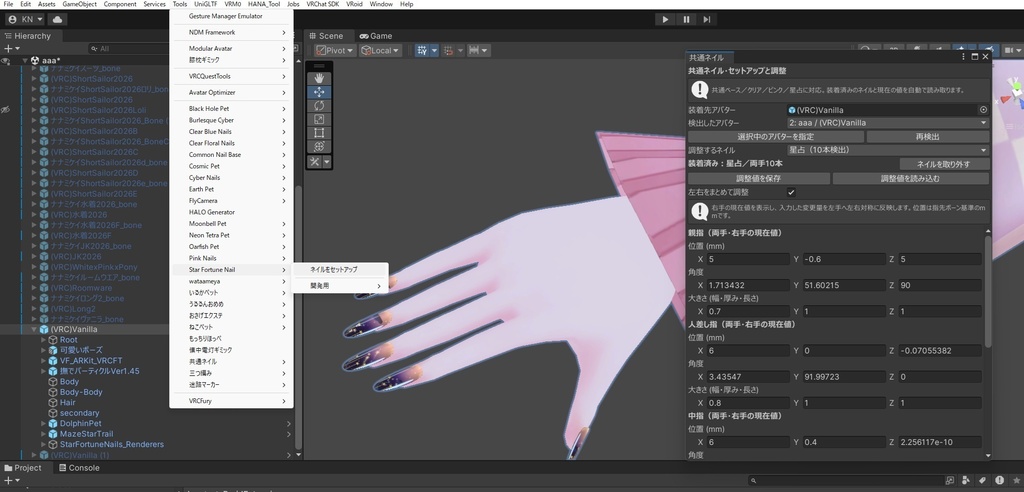Toggle hidden eye icon beside ShortSailor2026Loli row
This screenshot has height=492, width=1024.
[x=5, y=110]
